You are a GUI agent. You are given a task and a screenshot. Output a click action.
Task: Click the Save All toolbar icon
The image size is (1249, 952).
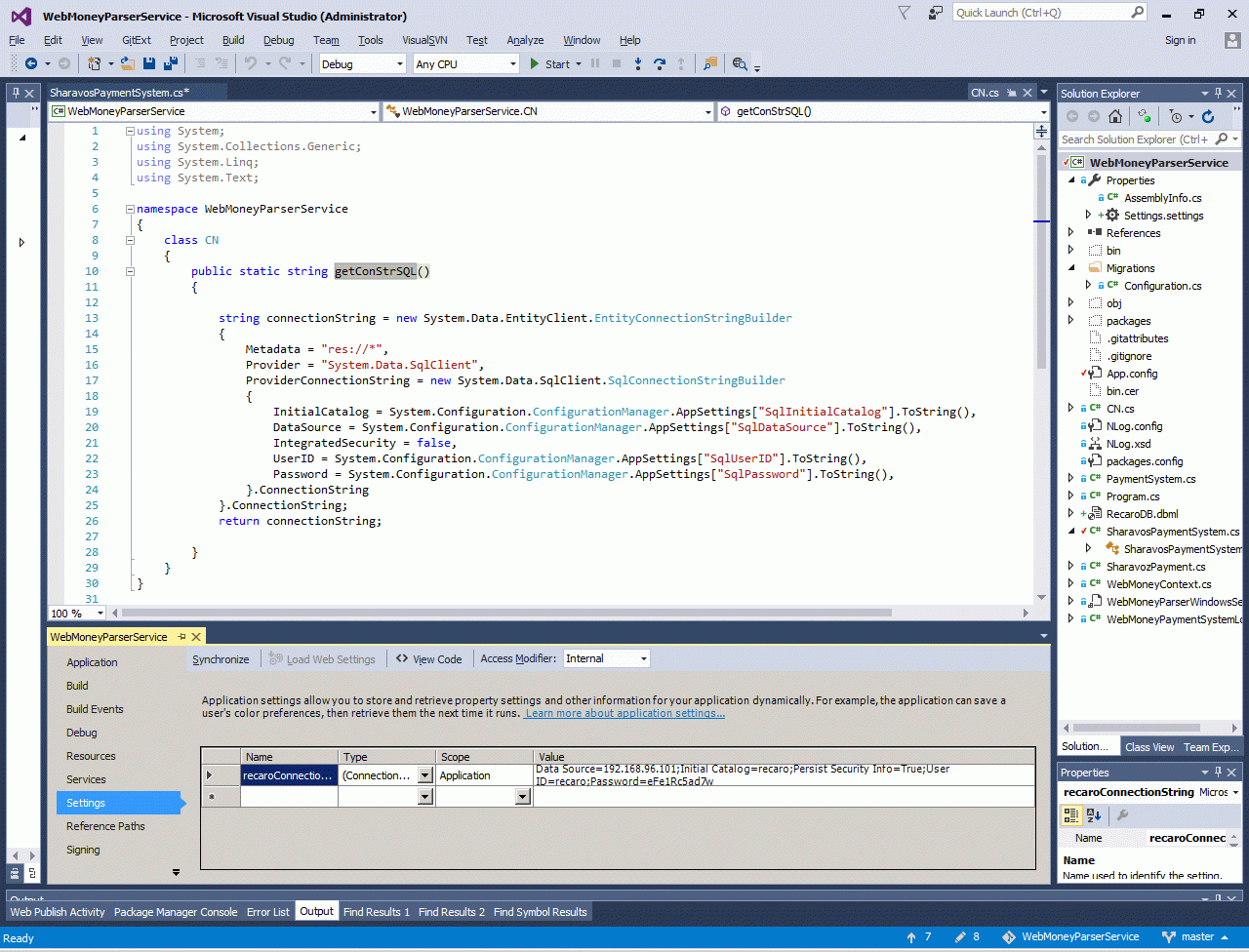pos(171,64)
